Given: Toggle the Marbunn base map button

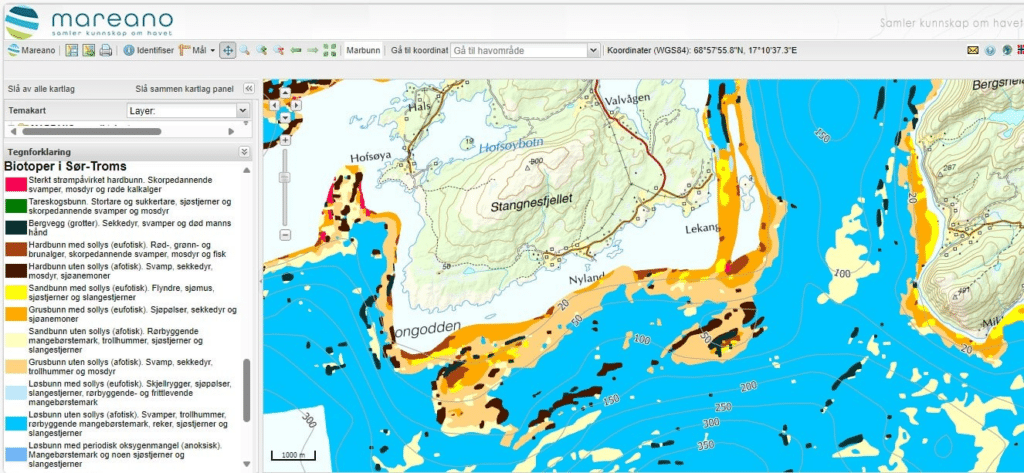Looking at the screenshot, I should pos(362,50).
